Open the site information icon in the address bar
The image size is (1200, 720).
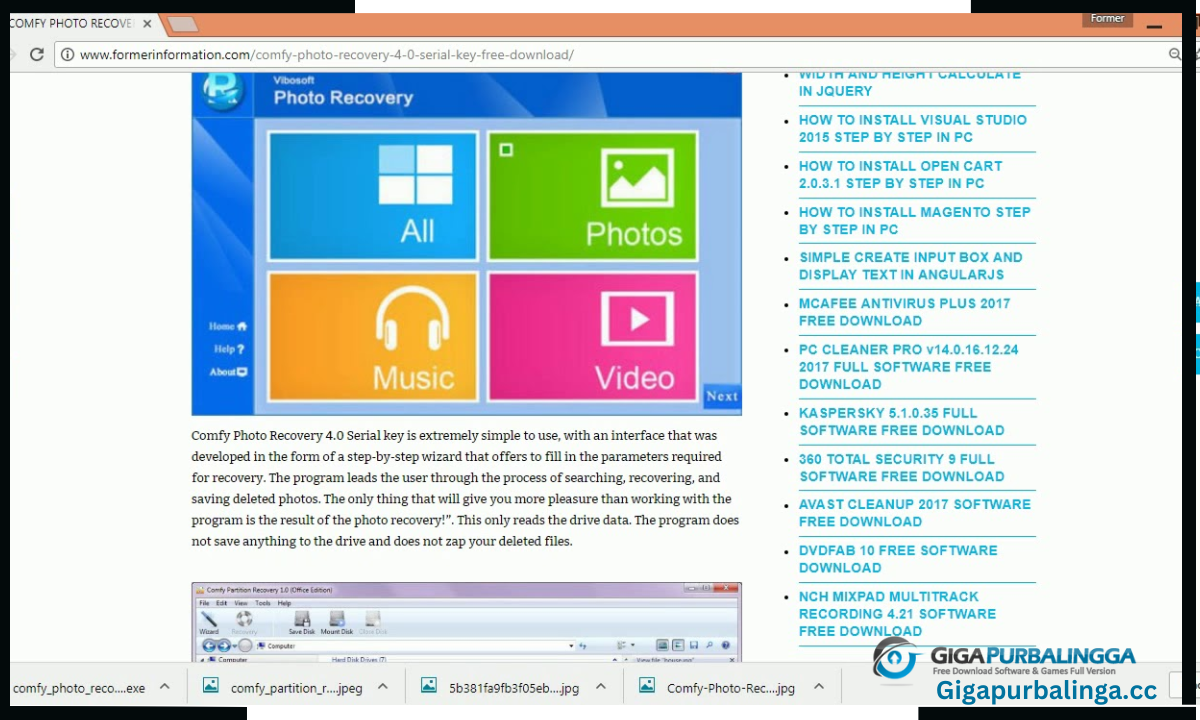(67, 55)
